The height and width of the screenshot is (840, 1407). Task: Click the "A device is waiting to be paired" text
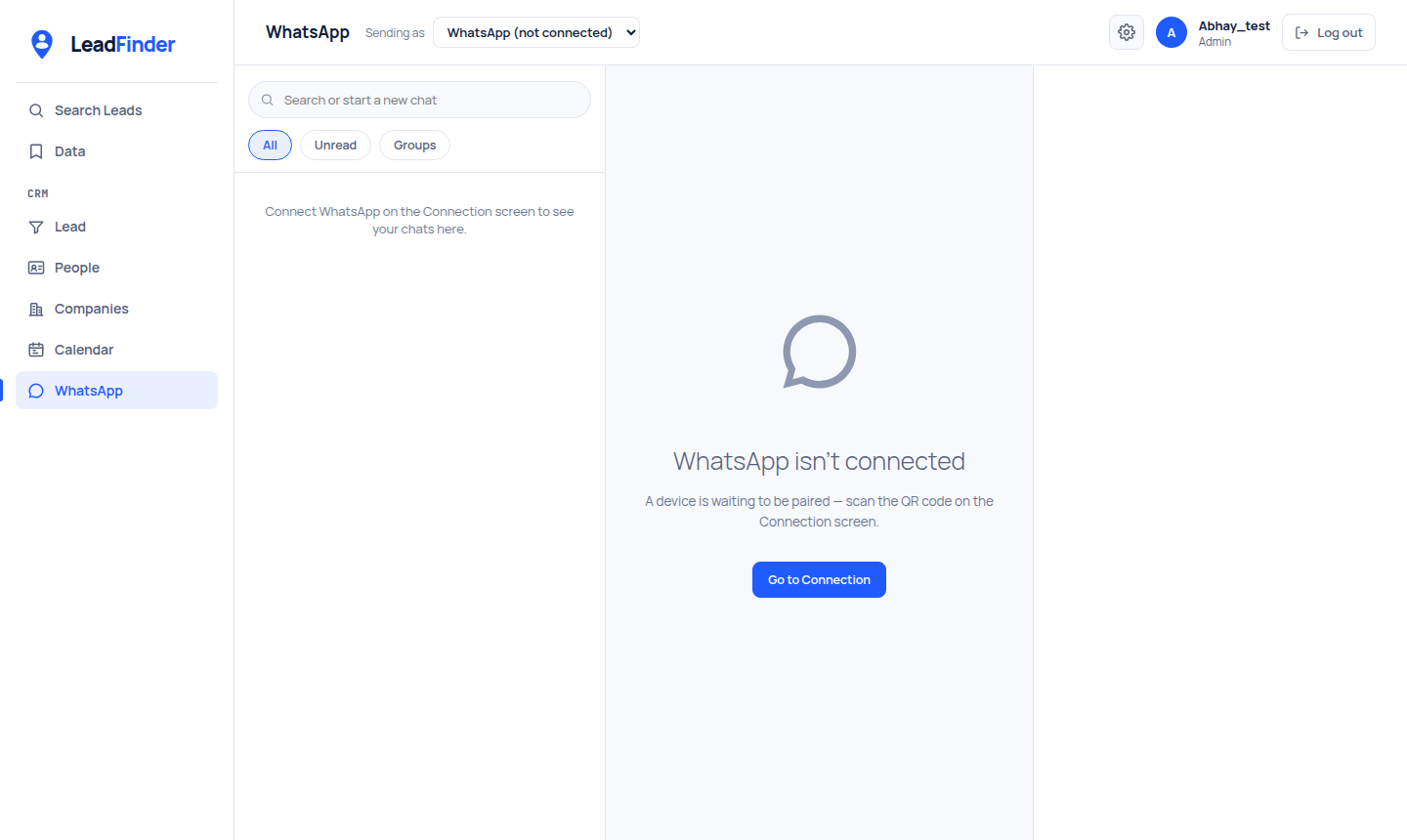point(819,511)
